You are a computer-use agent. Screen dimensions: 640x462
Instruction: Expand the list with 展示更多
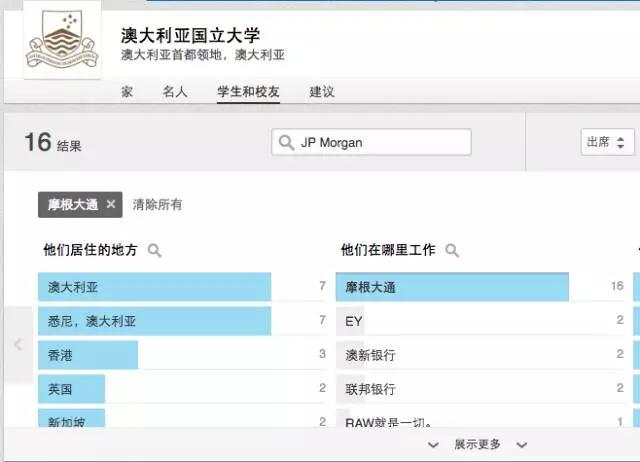pyautogui.click(x=477, y=445)
